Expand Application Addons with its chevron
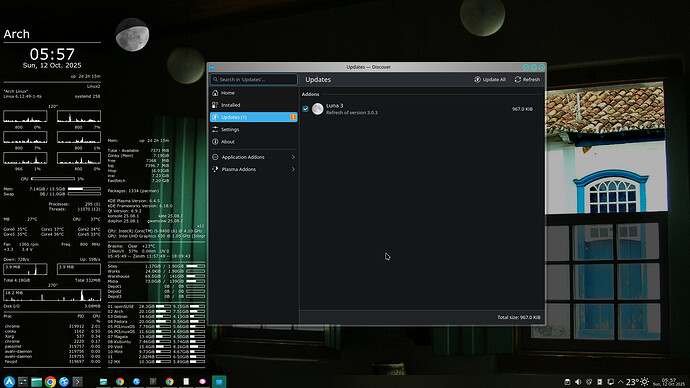The width and height of the screenshot is (690, 388). click(x=293, y=157)
